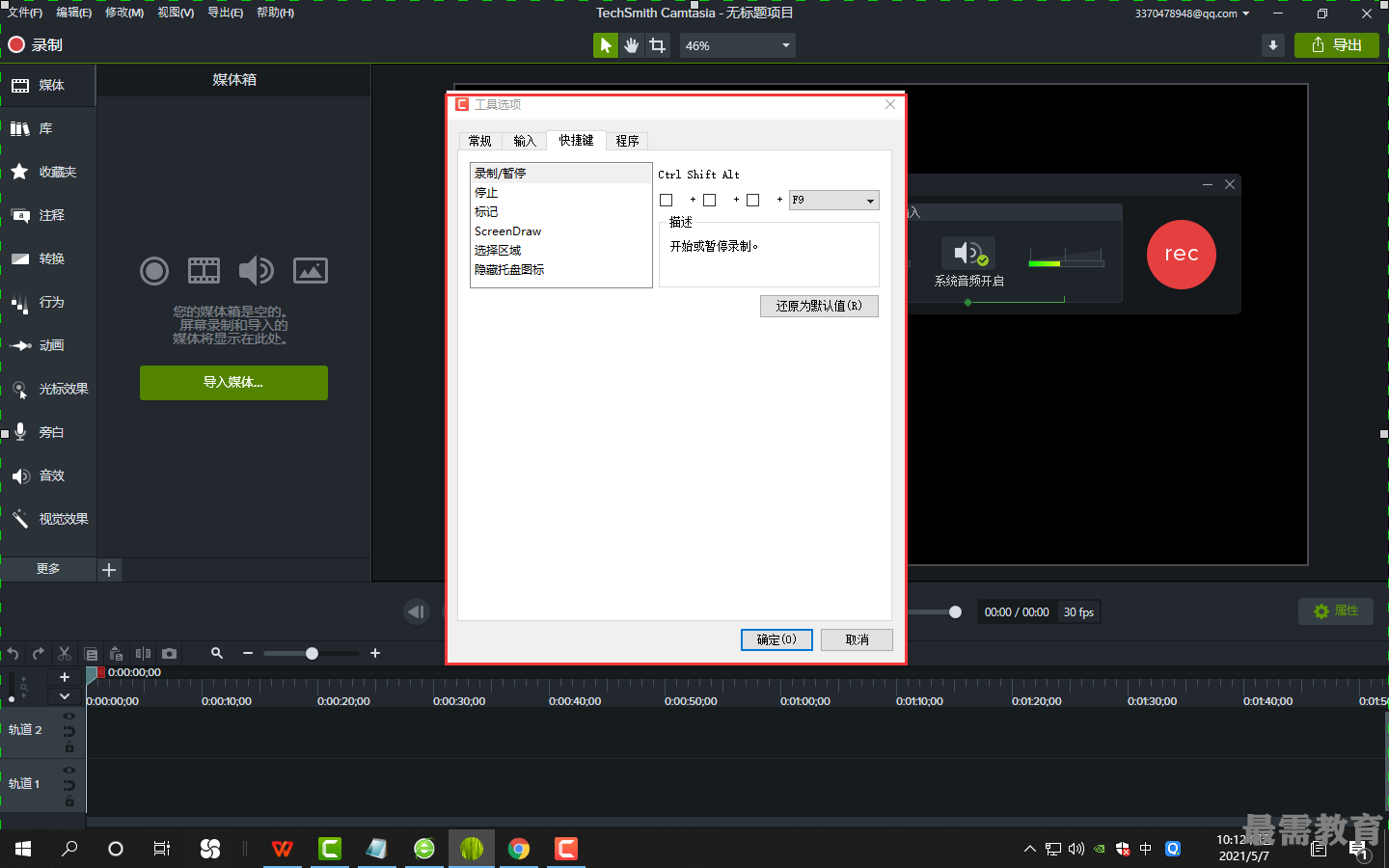Click the timeline zoom slider handle
1389x868 pixels.
tap(312, 654)
